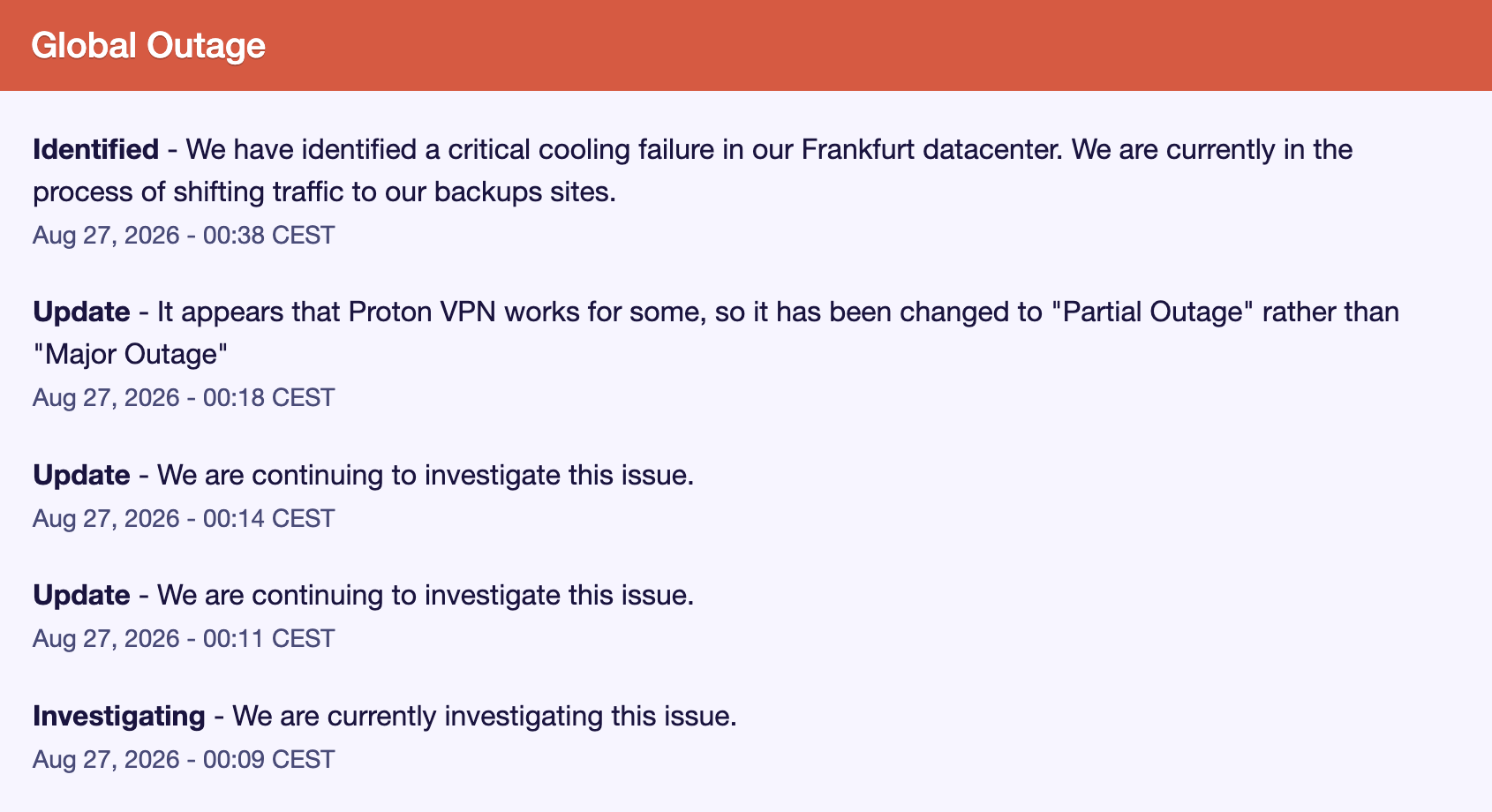This screenshot has height=812, width=1492.
Task: Select the Identified status label
Action: tap(95, 150)
